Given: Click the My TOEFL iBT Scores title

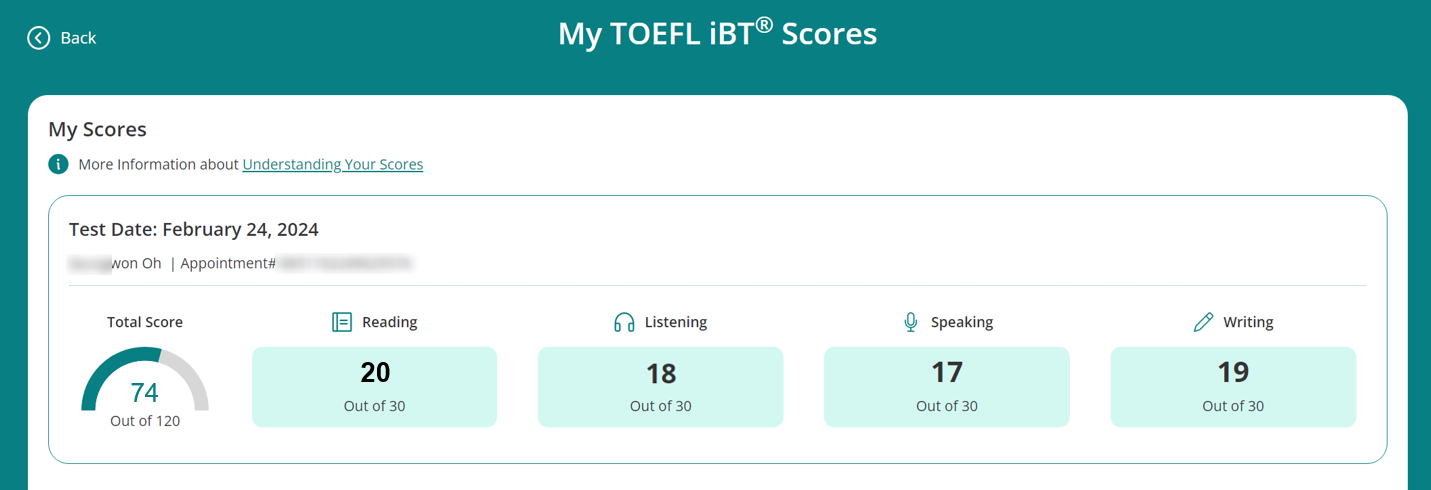Looking at the screenshot, I should pyautogui.click(x=717, y=35).
